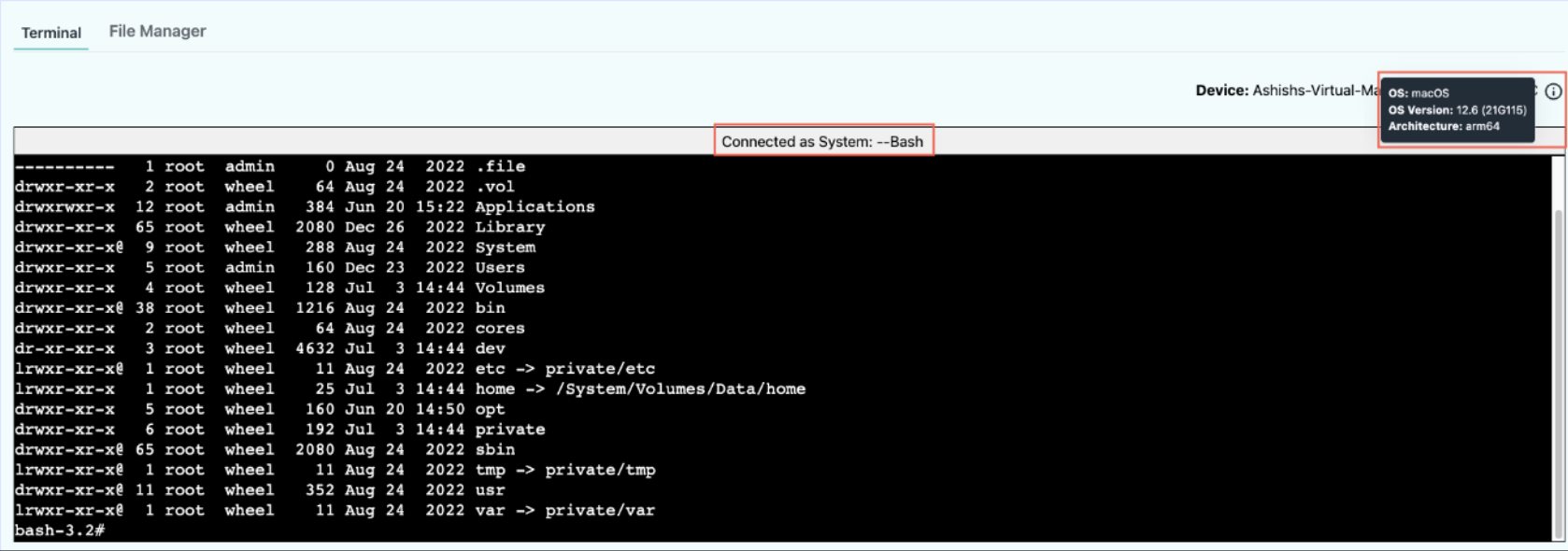This screenshot has width=1568, height=551.
Task: Click the Device name label
Action: pos(1286,91)
